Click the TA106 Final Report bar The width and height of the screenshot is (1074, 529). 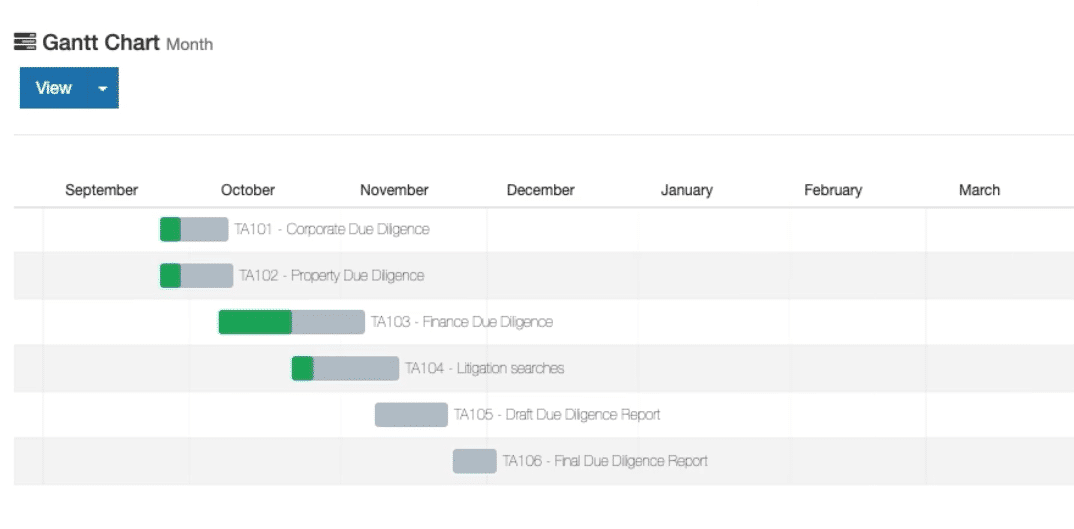point(474,461)
